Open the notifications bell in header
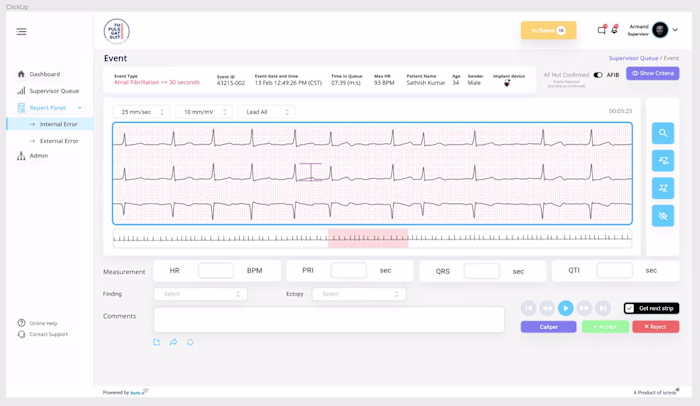The image size is (700, 406). 615,29
